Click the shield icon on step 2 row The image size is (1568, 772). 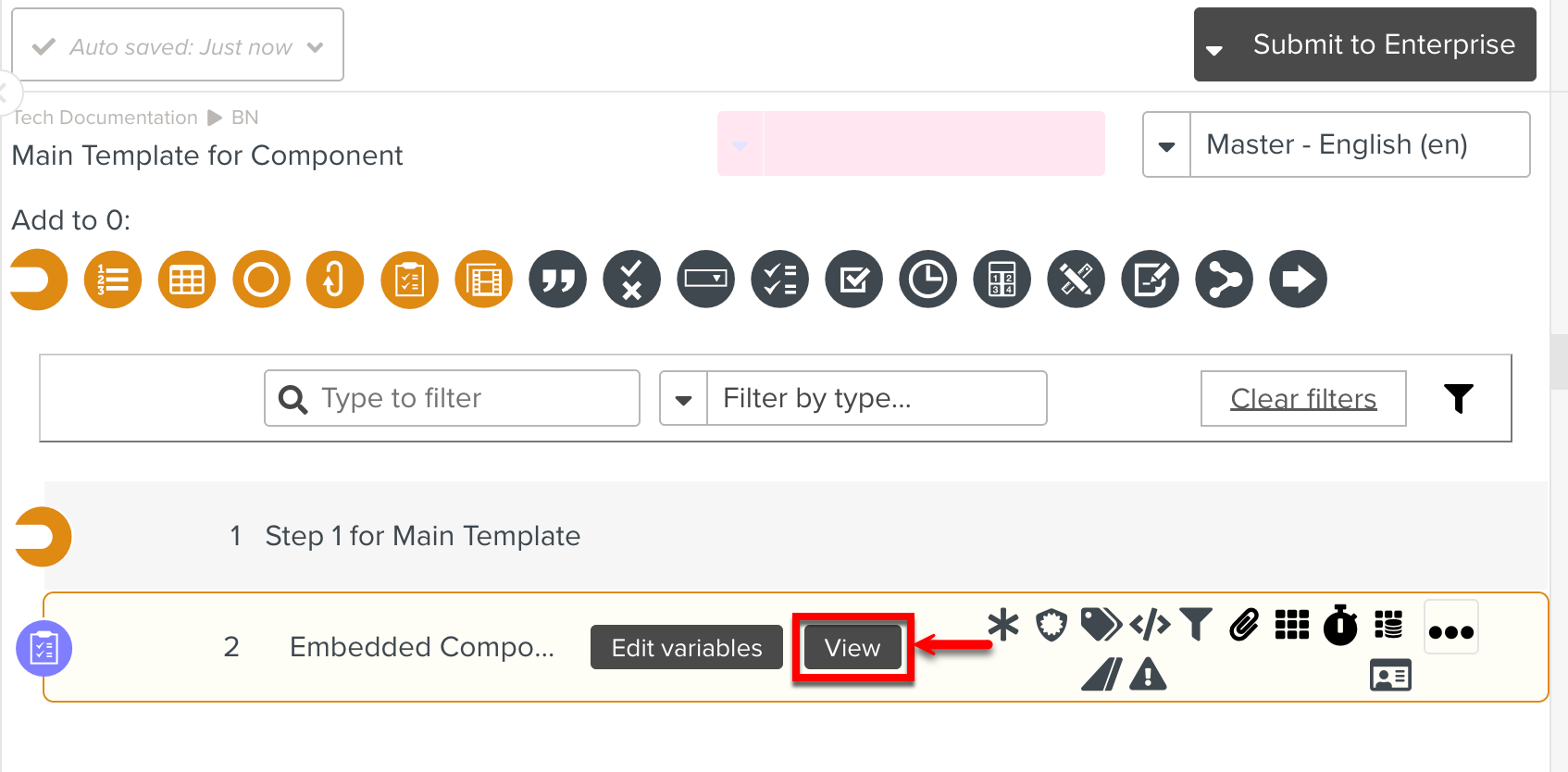pyautogui.click(x=1052, y=625)
